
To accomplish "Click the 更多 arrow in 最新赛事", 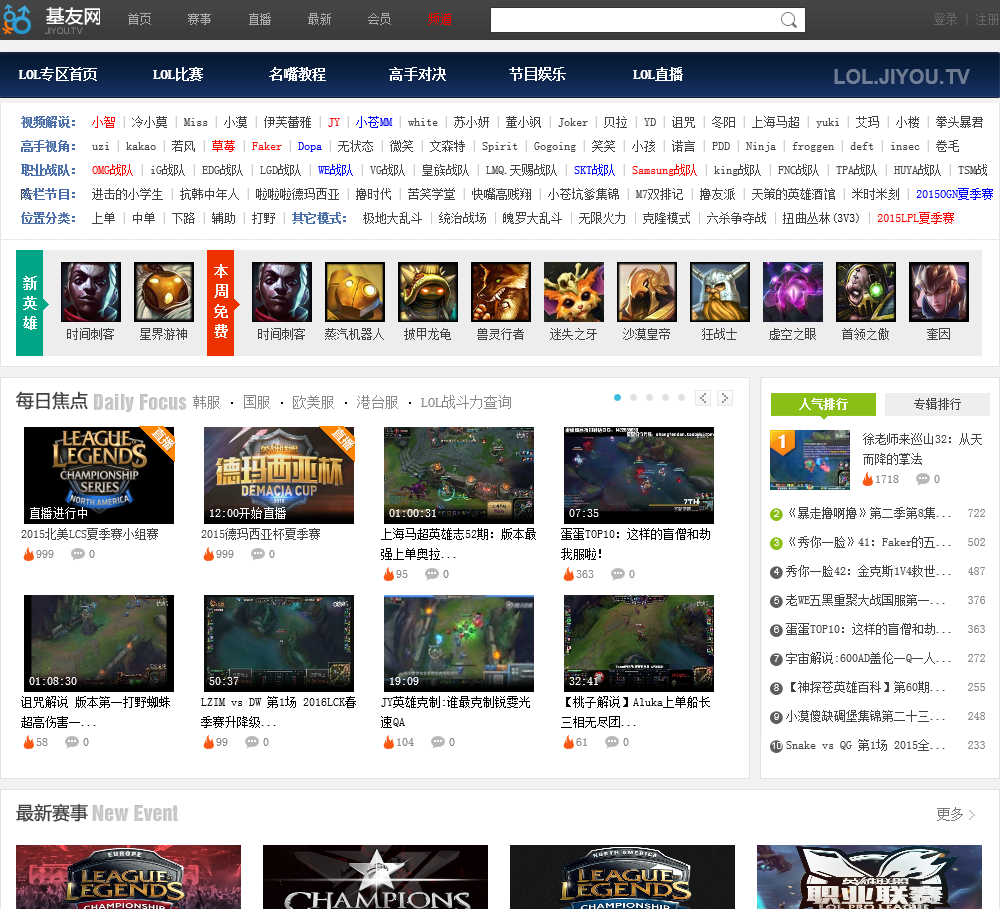I will tap(971, 815).
